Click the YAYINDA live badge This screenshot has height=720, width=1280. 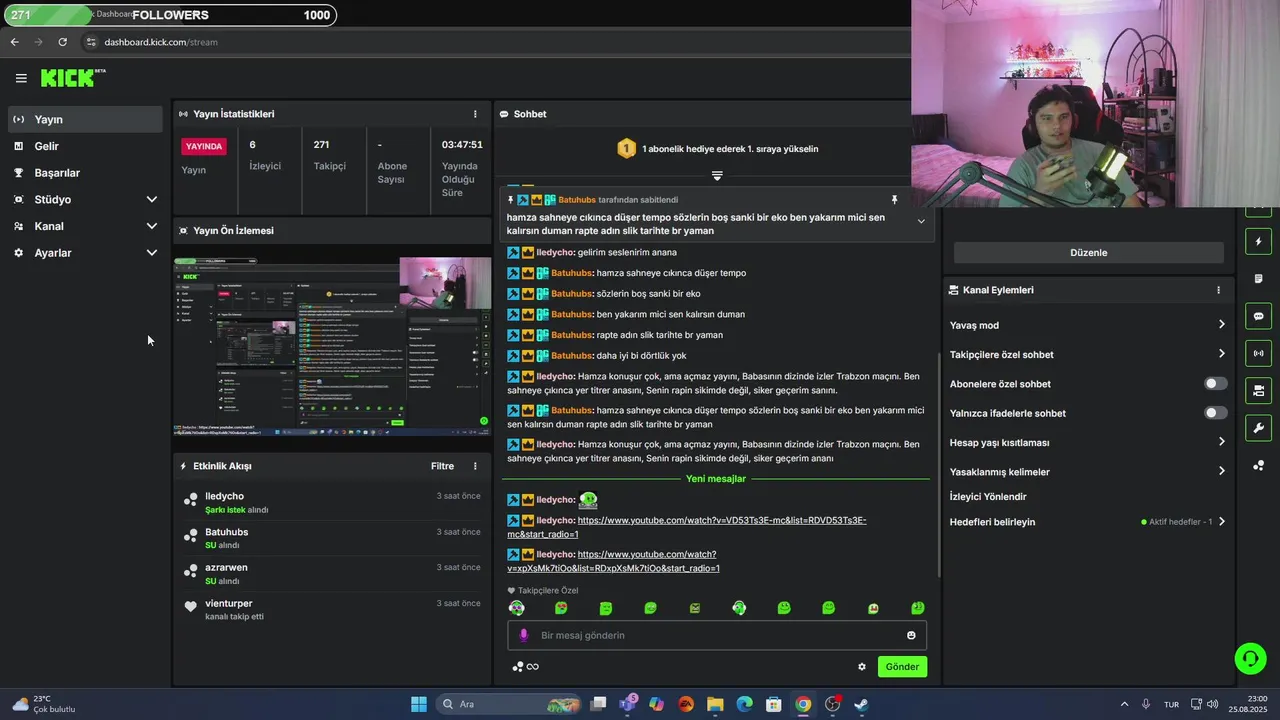(204, 146)
